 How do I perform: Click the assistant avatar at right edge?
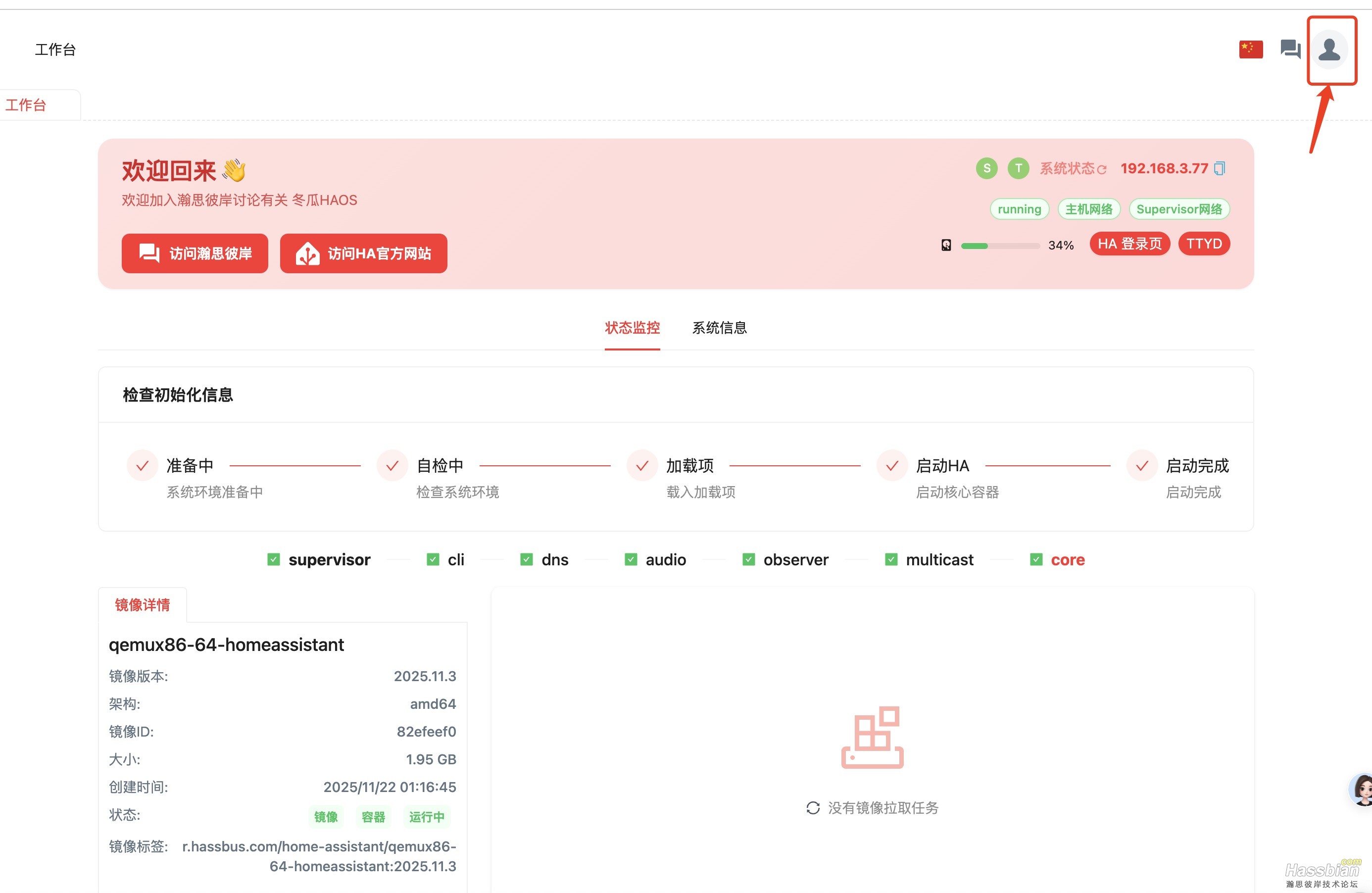[1362, 790]
